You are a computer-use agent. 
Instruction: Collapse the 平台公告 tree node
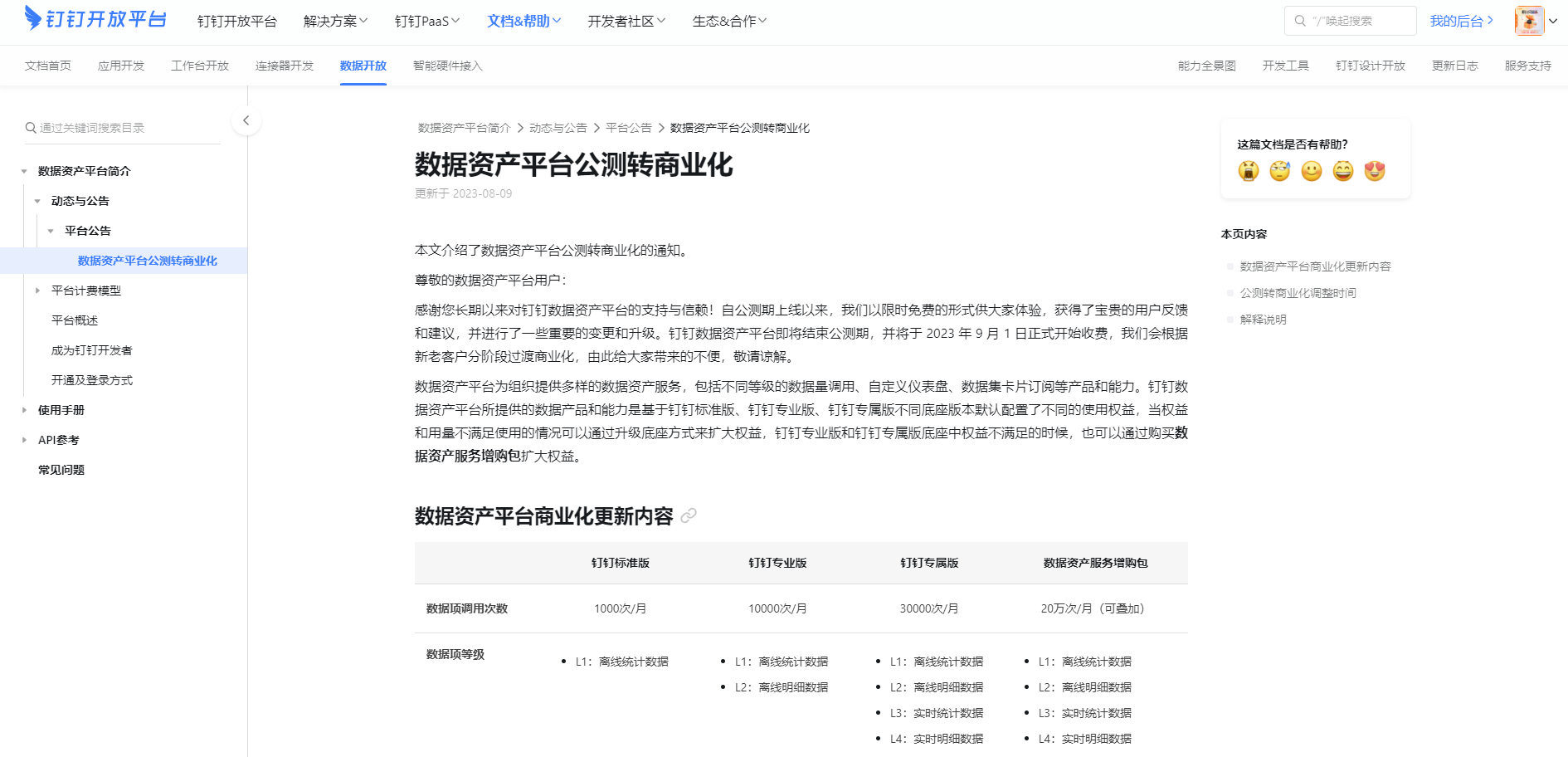pyautogui.click(x=51, y=231)
